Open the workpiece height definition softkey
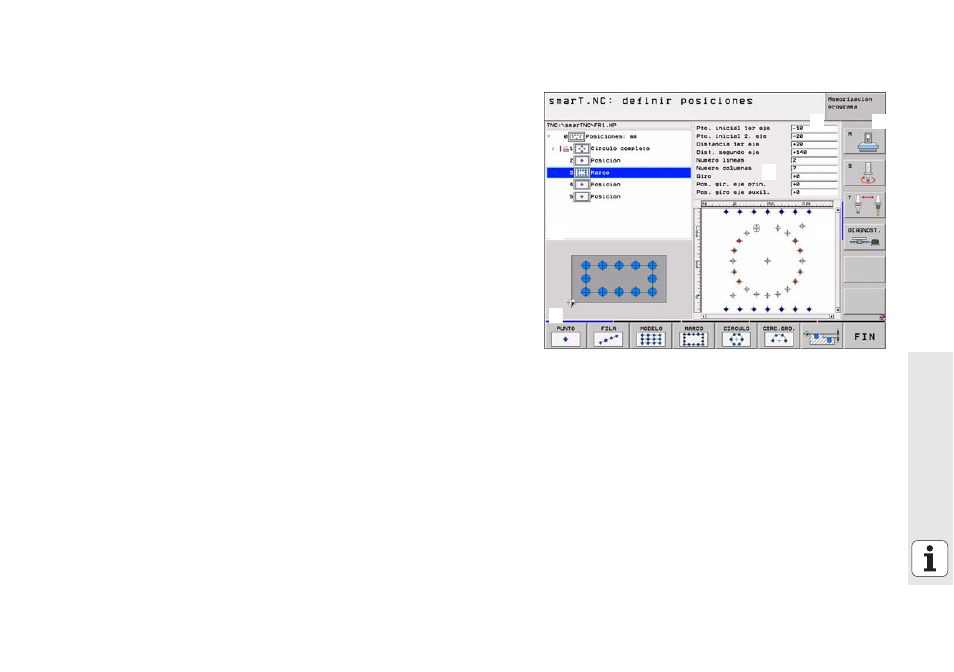 821,336
